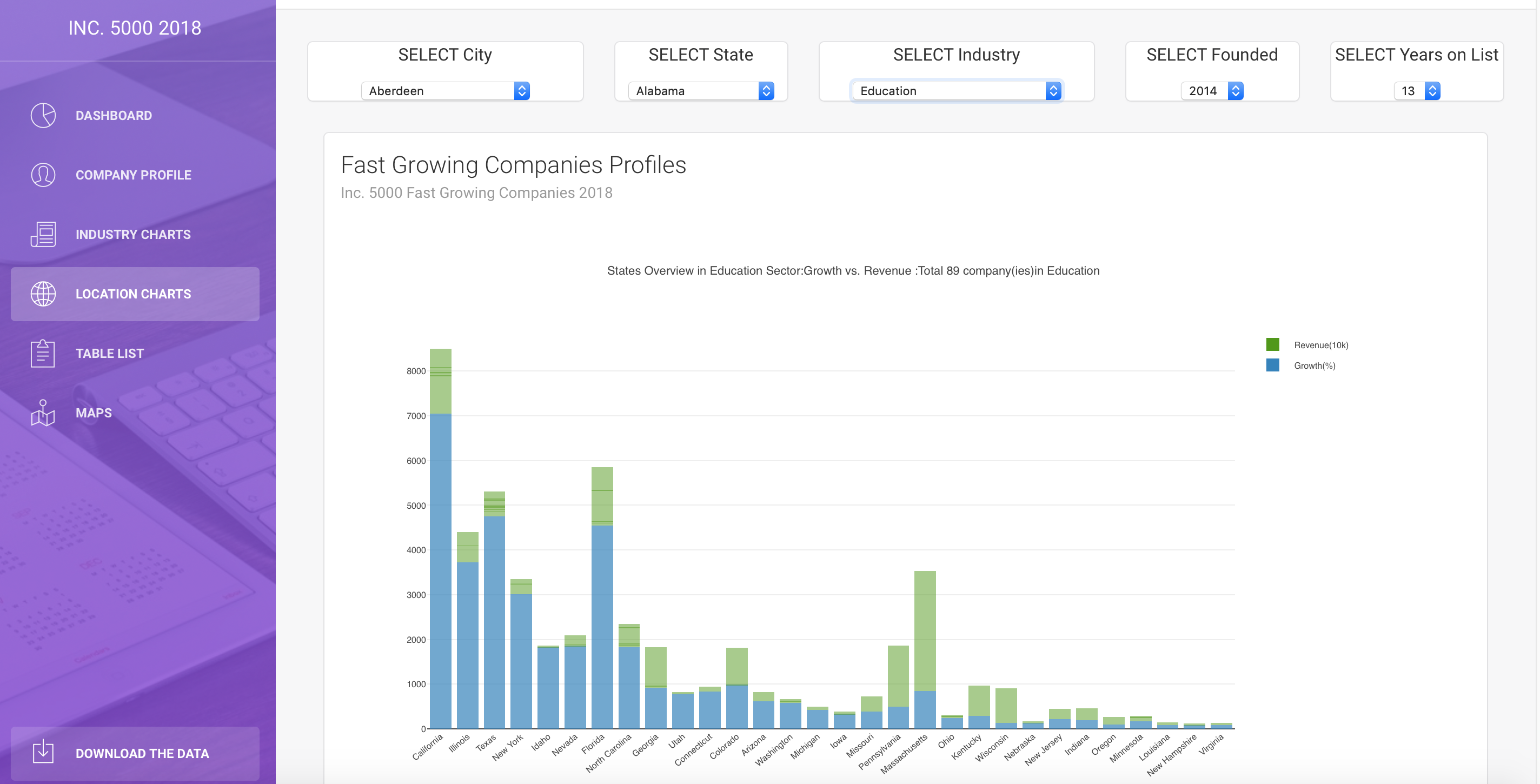1540x784 pixels.
Task: Click the Industry Charts newspaper icon
Action: [x=43, y=234]
